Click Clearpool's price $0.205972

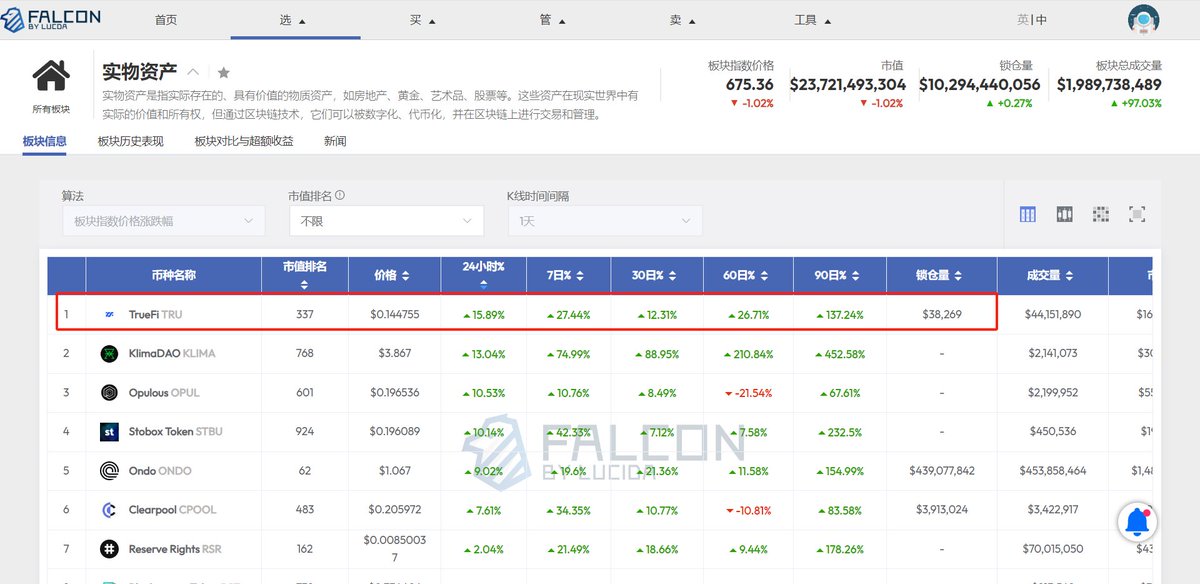coord(395,510)
